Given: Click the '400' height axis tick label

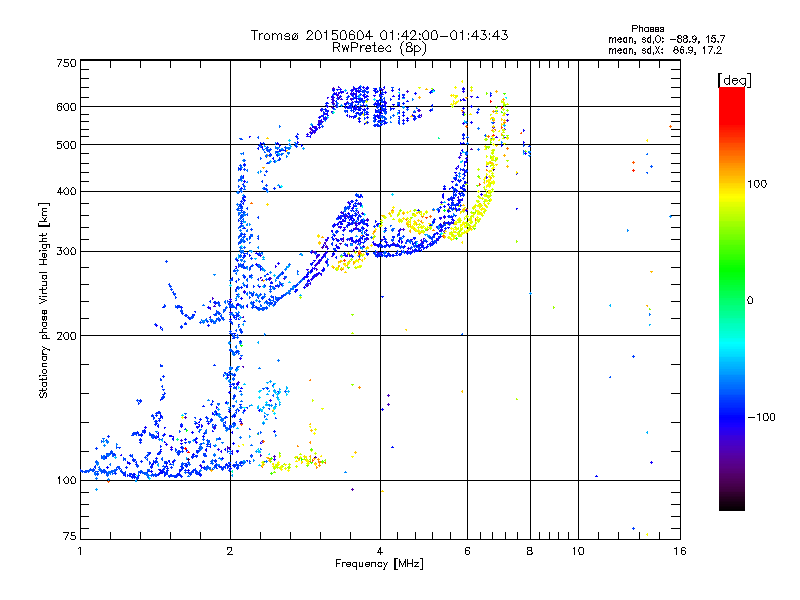Looking at the screenshot, I should click(x=66, y=191).
